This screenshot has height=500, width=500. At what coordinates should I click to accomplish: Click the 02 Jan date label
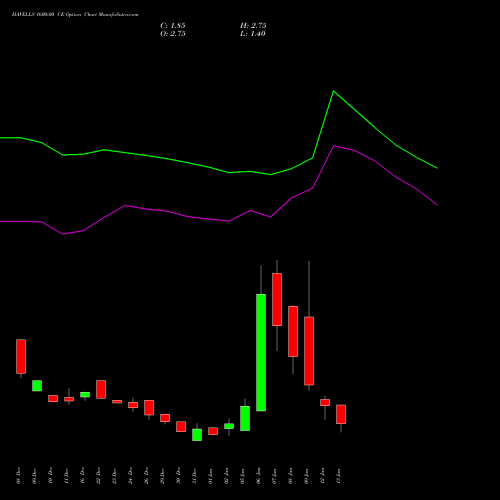pyautogui.click(x=226, y=476)
